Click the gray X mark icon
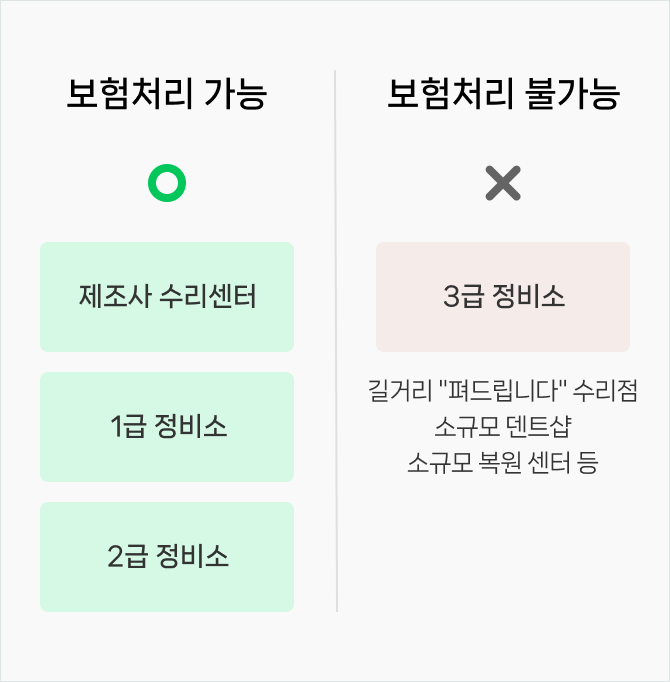This screenshot has width=670, height=682. 503,183
